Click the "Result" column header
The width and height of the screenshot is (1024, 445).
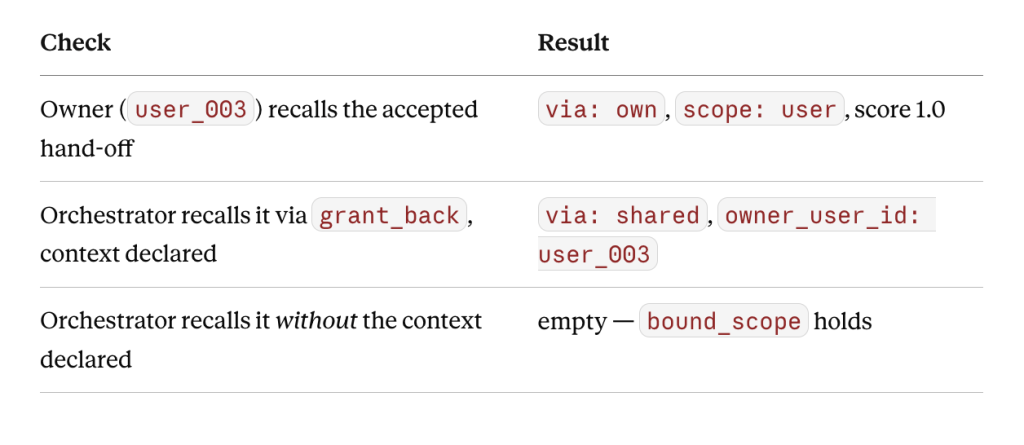(x=573, y=43)
